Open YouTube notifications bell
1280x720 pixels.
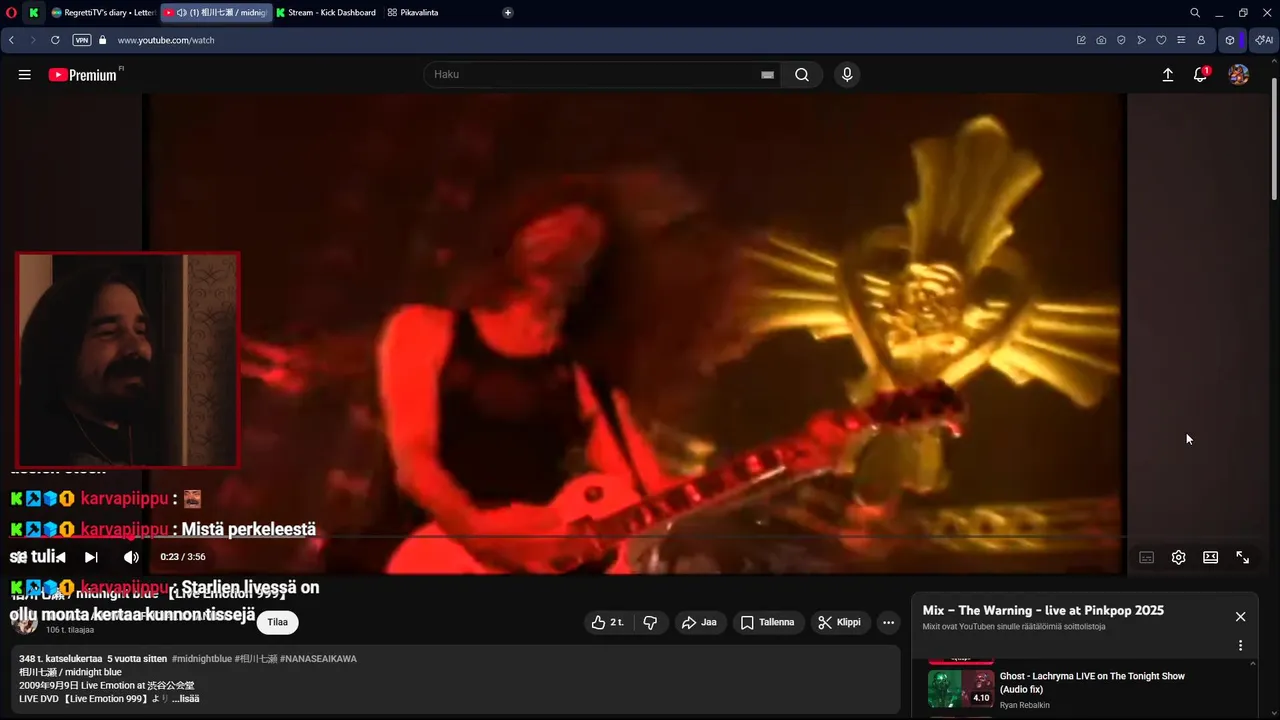coord(1201,75)
